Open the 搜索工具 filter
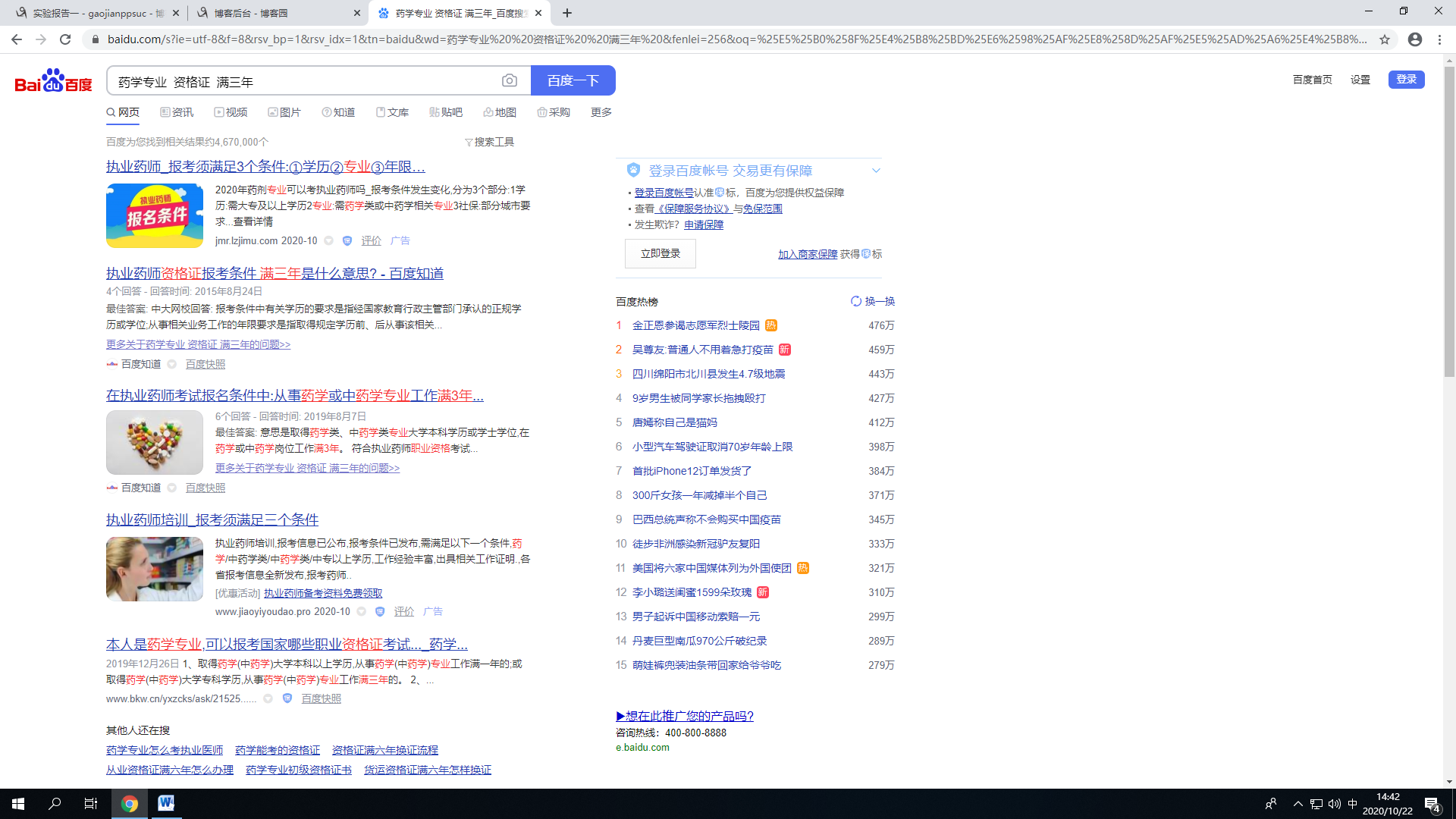The width and height of the screenshot is (1456, 819). click(490, 142)
